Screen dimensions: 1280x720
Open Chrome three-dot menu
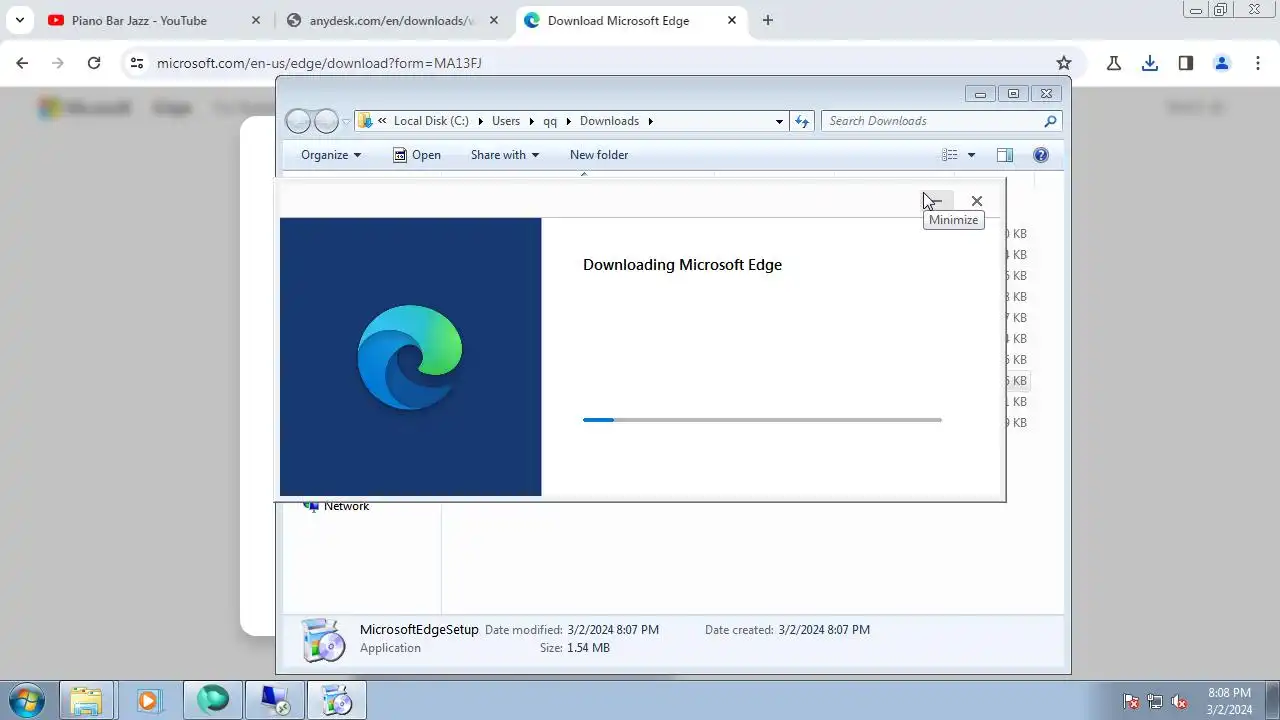click(x=1258, y=63)
